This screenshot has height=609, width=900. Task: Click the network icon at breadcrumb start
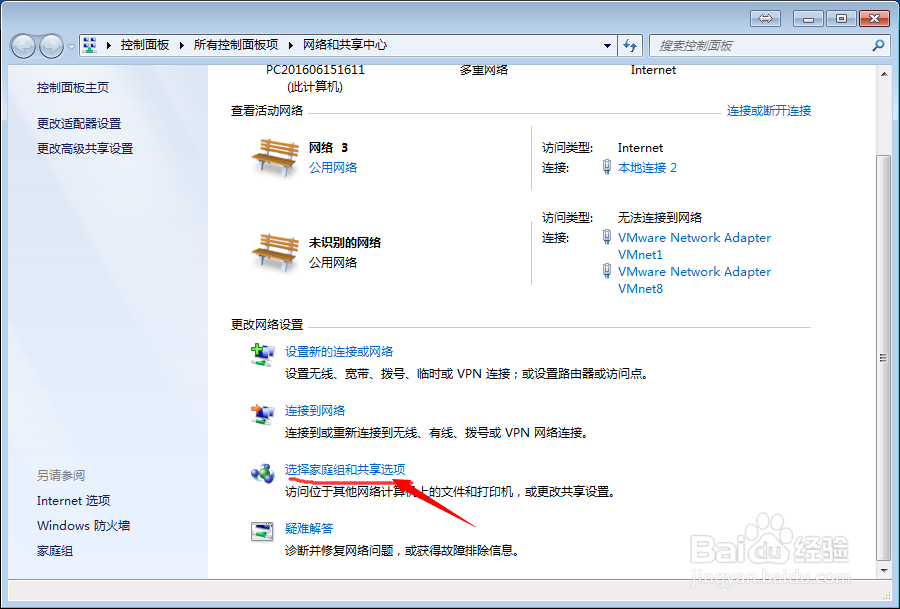coord(88,45)
